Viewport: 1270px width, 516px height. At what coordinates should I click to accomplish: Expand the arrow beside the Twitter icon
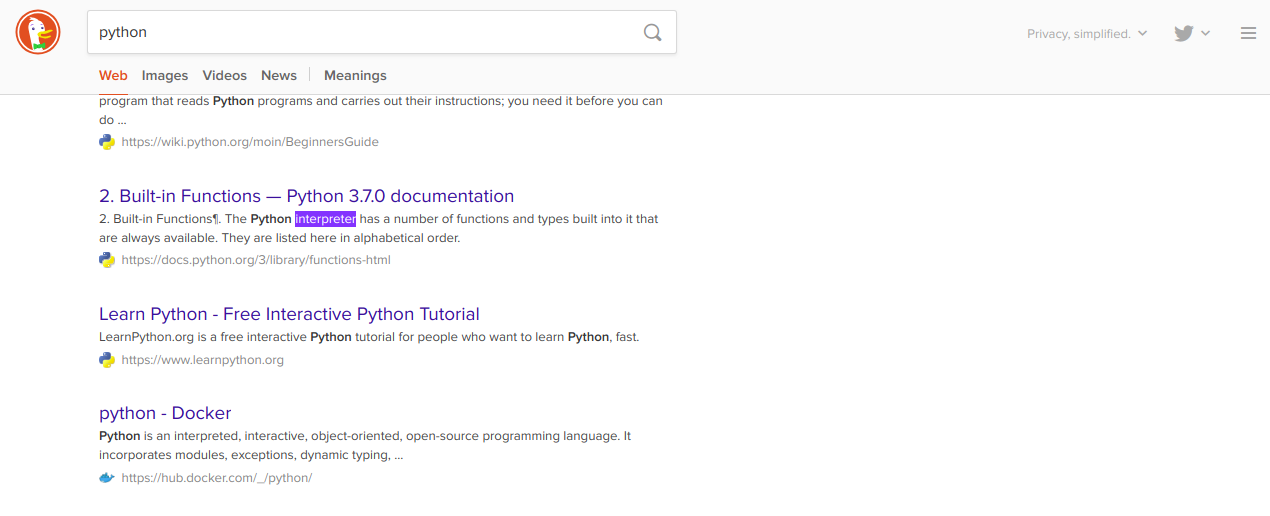point(1206,33)
